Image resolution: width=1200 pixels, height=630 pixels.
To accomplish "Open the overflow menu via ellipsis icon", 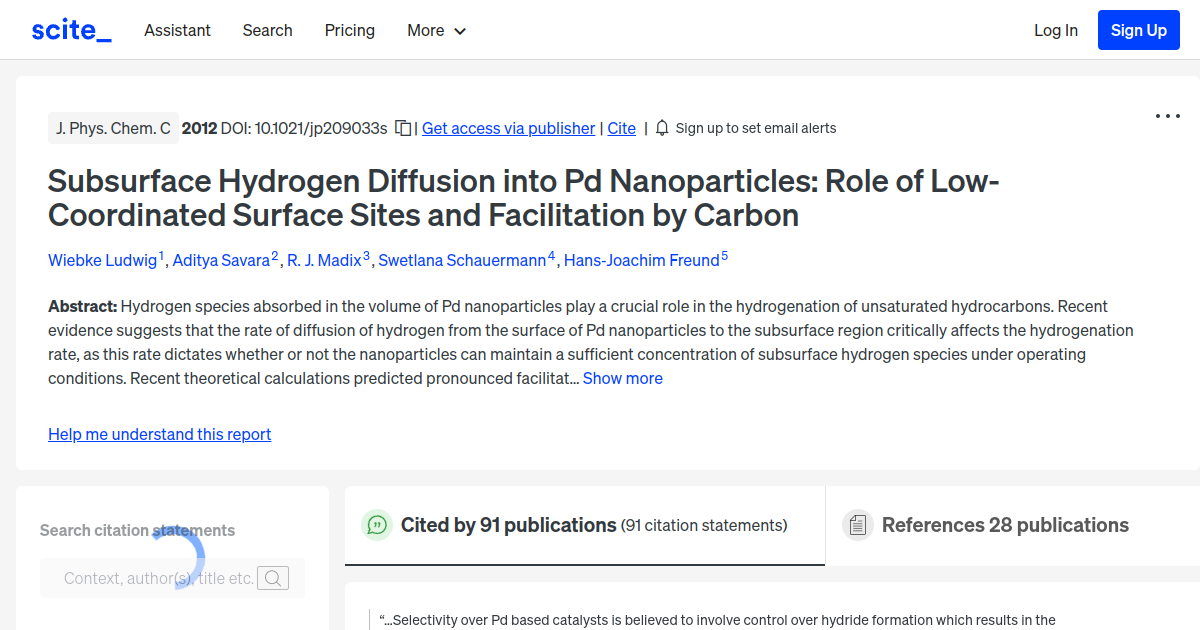I will click(x=1167, y=116).
